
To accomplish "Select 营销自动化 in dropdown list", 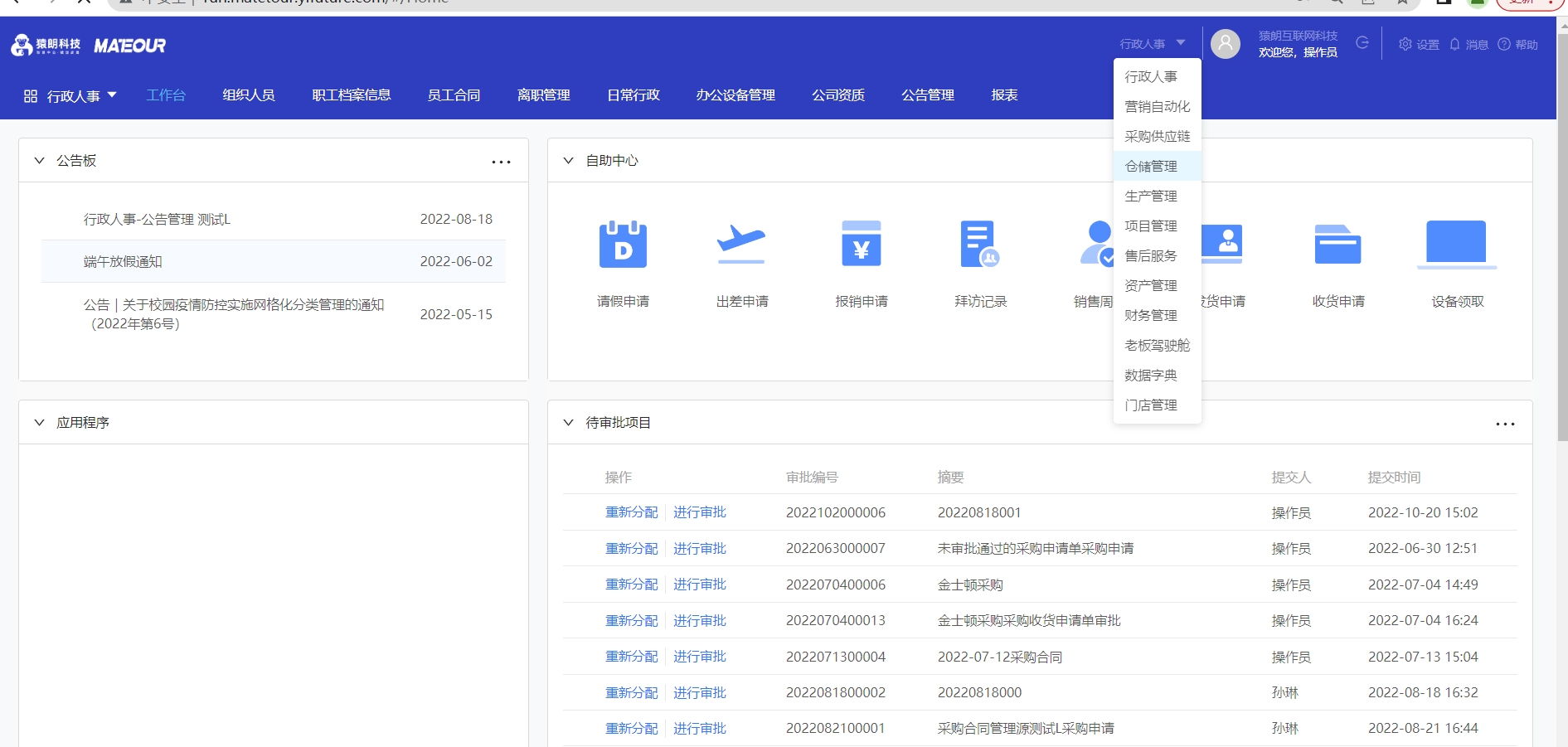I will (1157, 106).
